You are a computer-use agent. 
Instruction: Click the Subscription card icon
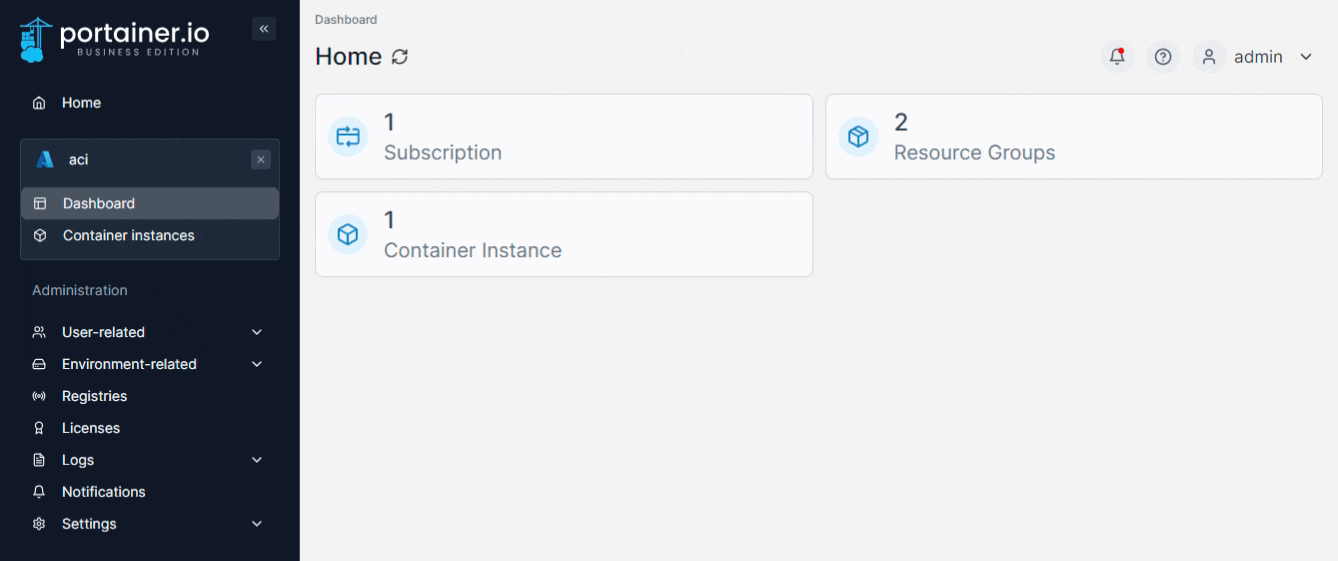348,137
